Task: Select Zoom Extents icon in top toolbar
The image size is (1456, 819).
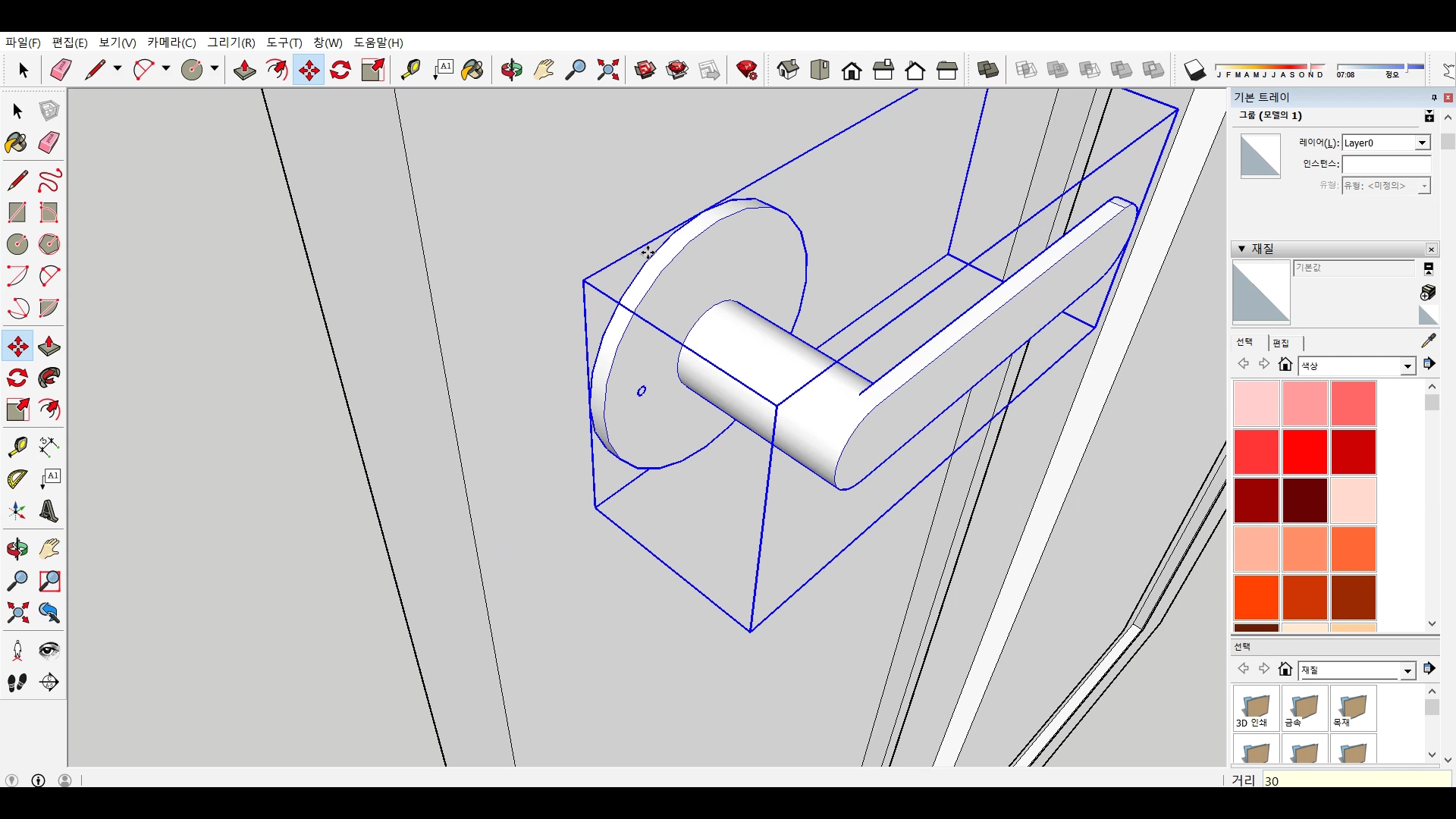Action: [x=607, y=71]
